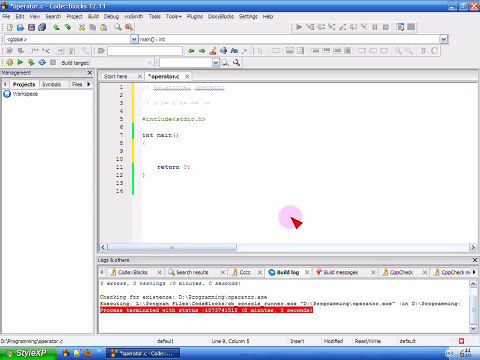The image size is (480, 360).
Task: Click the Copy icon in main toolbar
Action: [x=93, y=27]
